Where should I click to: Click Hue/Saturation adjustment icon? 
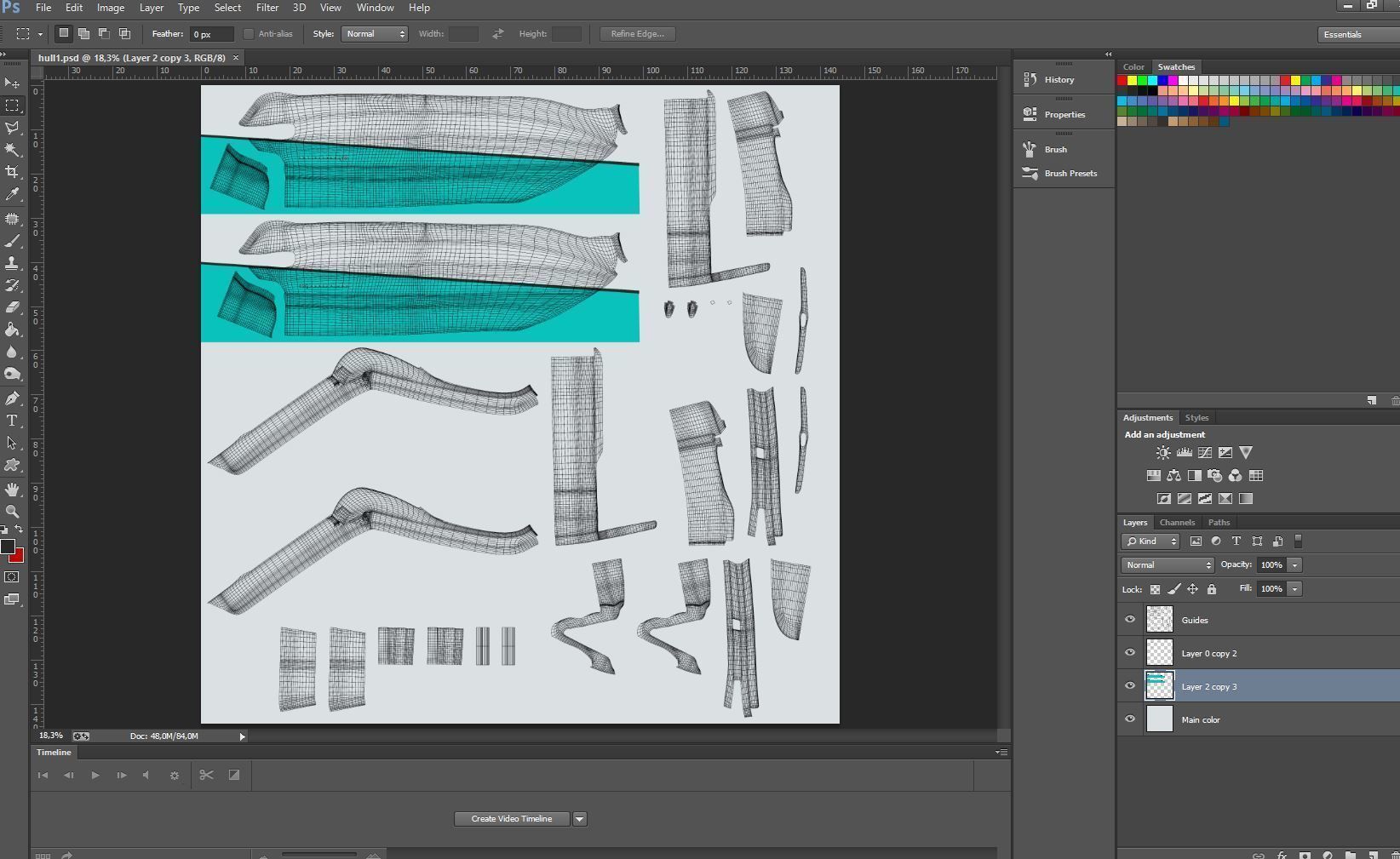[x=1154, y=476]
